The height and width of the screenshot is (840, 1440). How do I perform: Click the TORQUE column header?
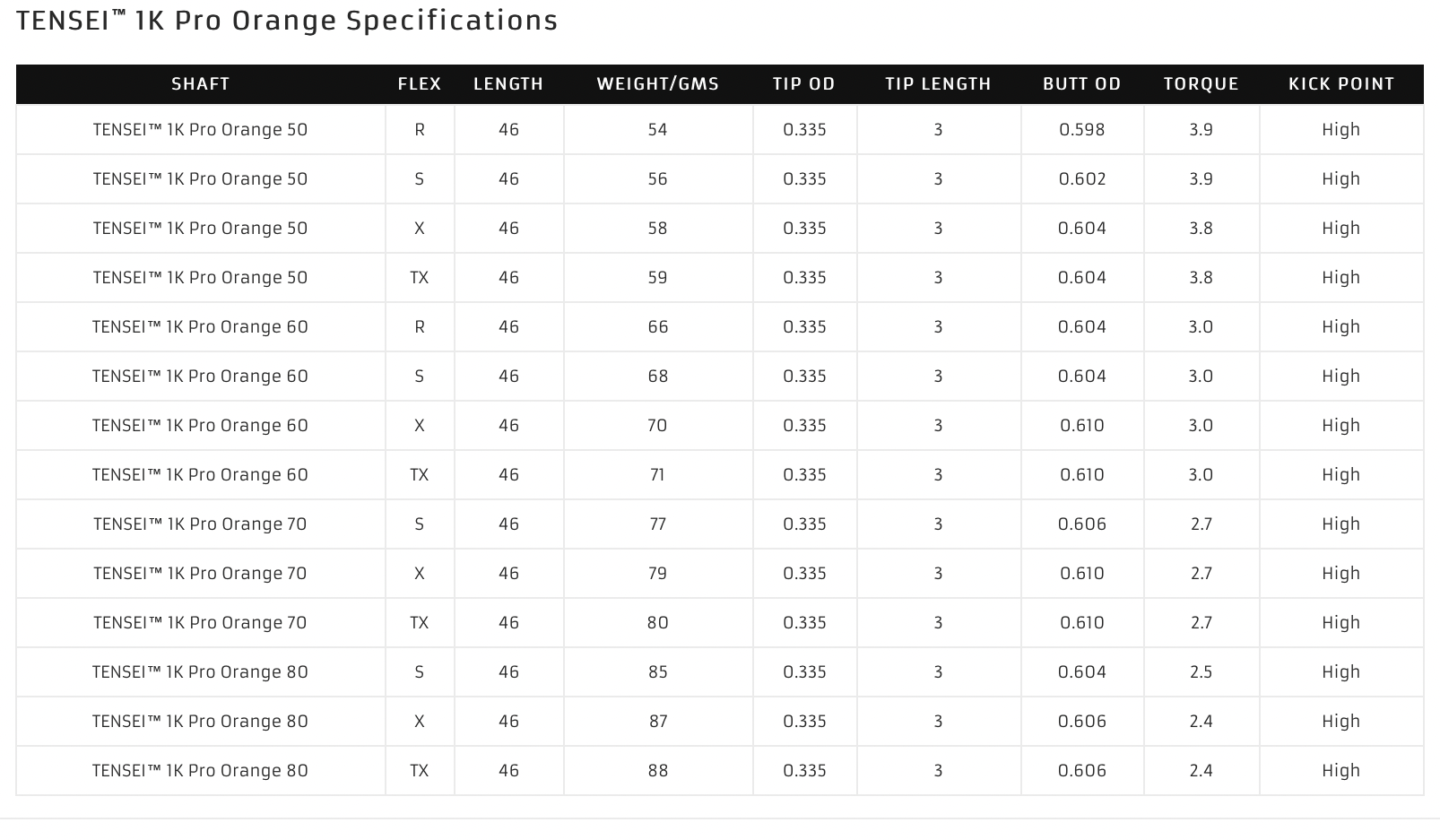(x=1201, y=84)
